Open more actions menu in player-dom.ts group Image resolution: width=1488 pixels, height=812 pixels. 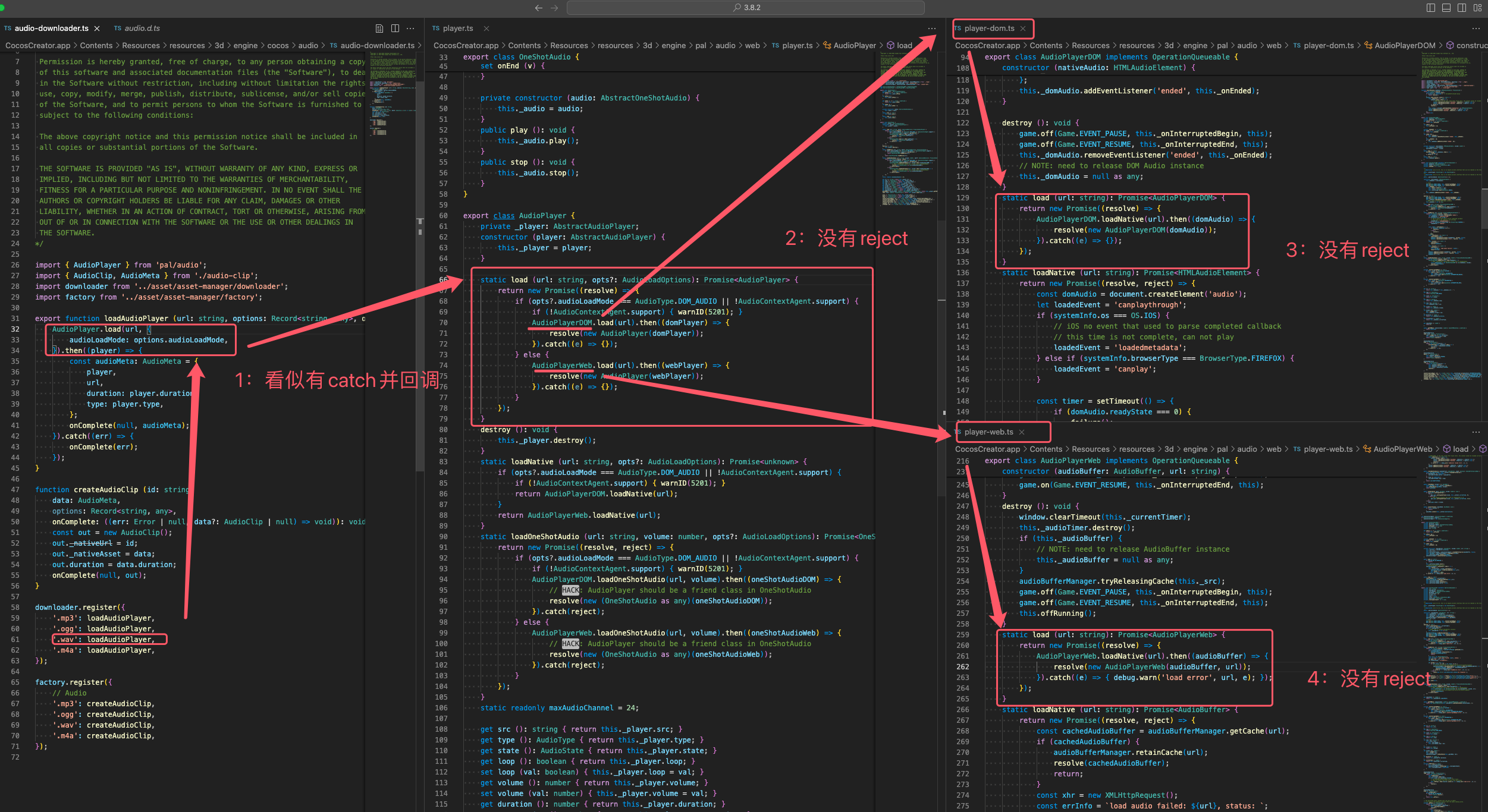1476,29
